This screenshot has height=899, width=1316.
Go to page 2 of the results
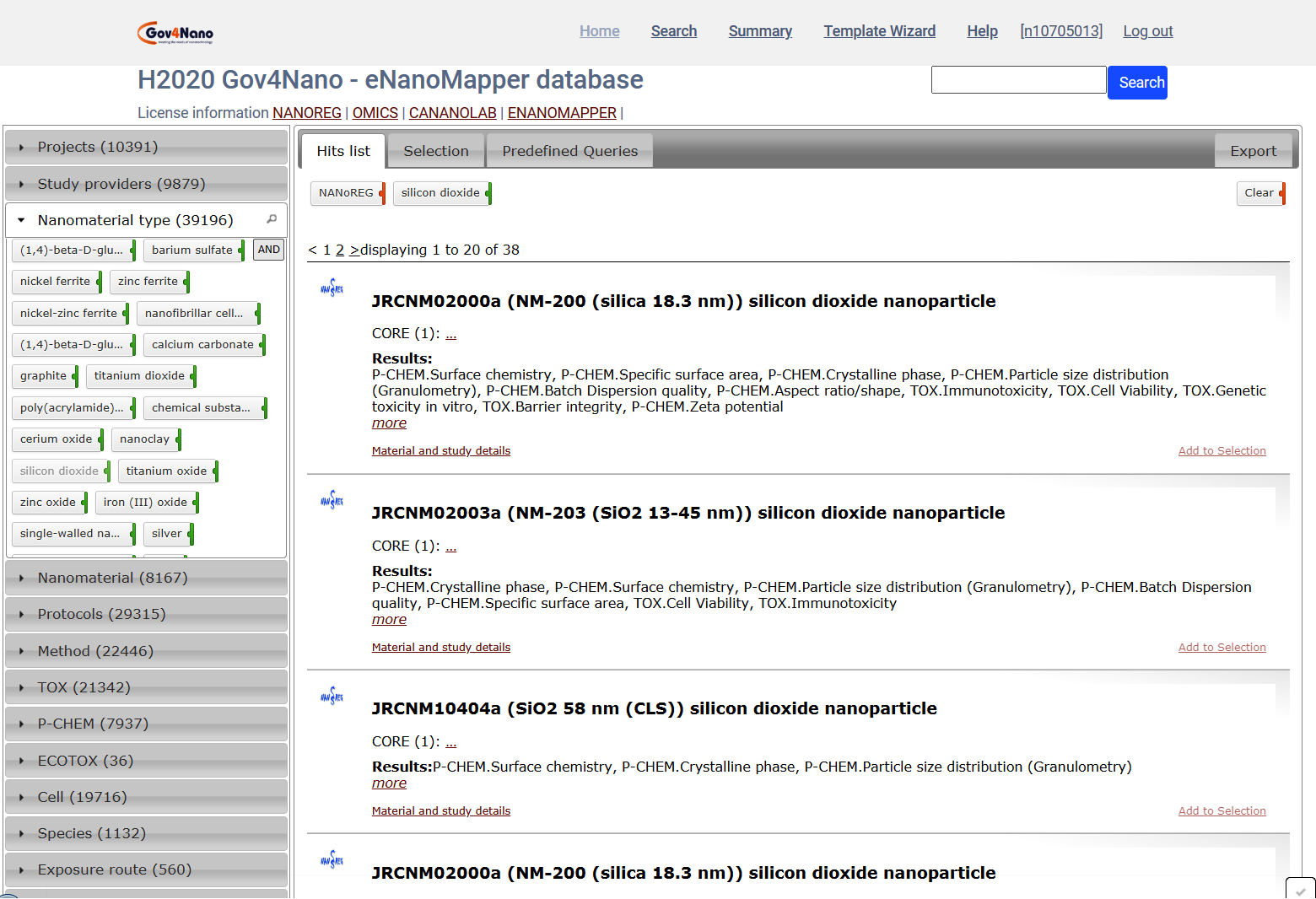pyautogui.click(x=340, y=250)
